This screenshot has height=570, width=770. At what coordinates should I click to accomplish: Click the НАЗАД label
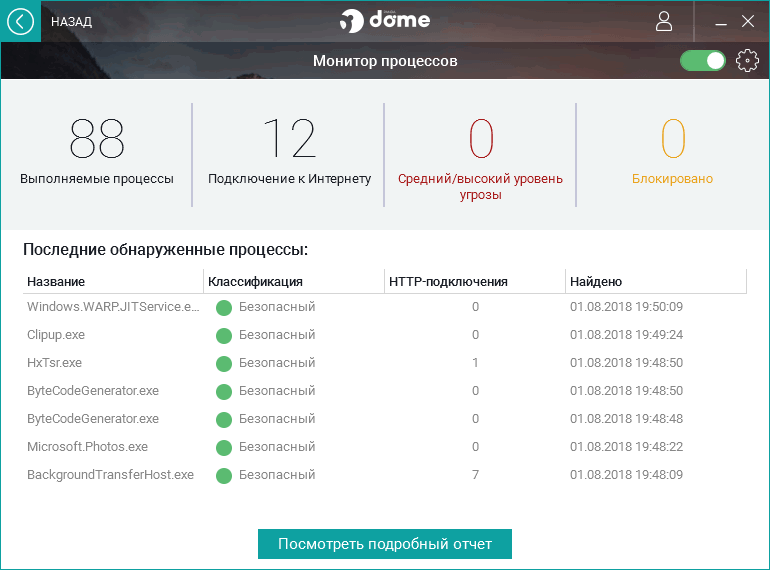point(72,22)
